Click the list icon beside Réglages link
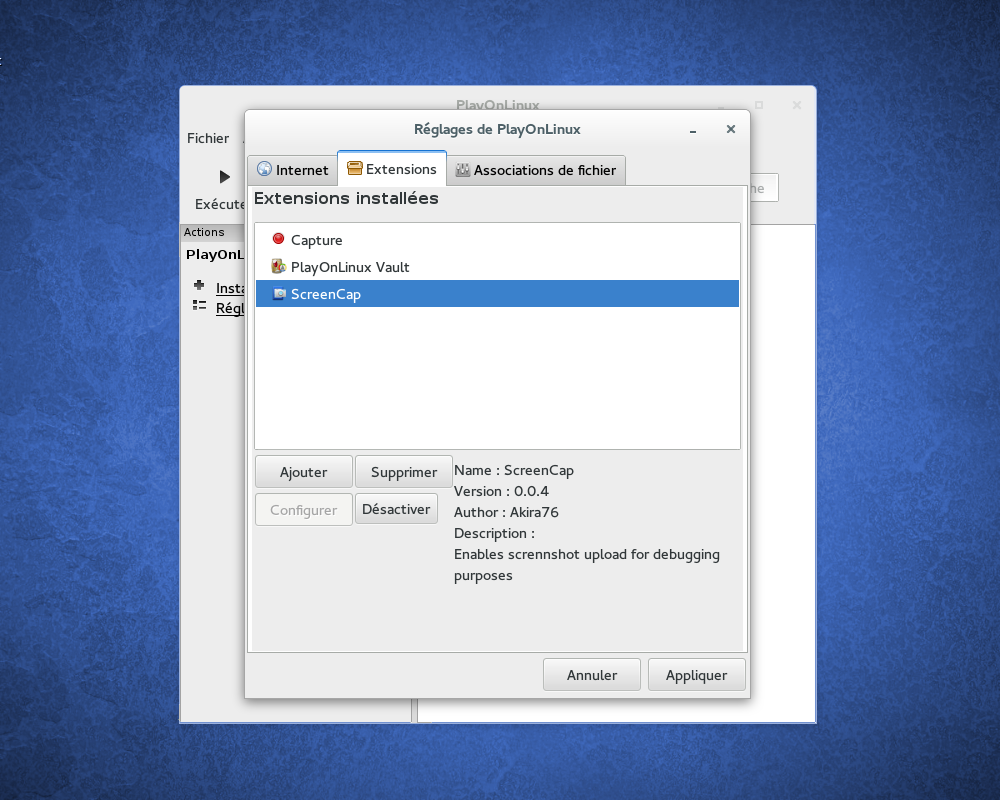 [200, 306]
